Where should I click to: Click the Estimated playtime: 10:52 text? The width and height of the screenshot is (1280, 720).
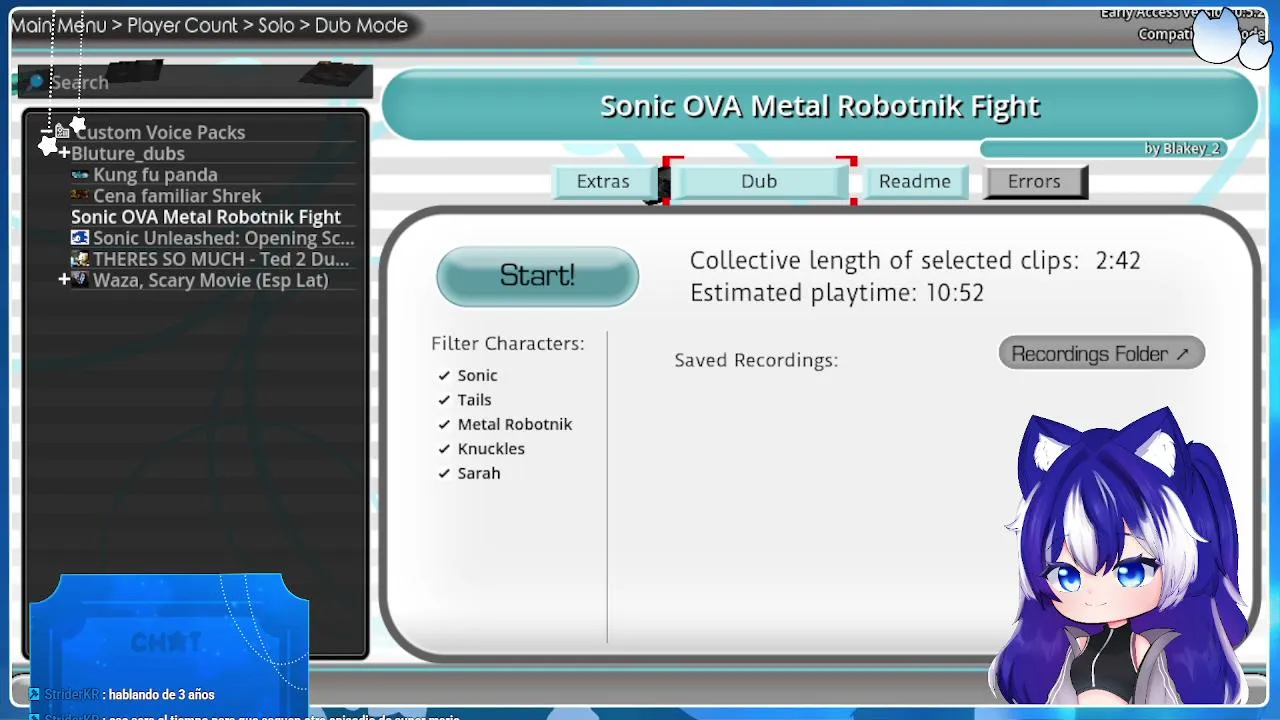point(837,293)
